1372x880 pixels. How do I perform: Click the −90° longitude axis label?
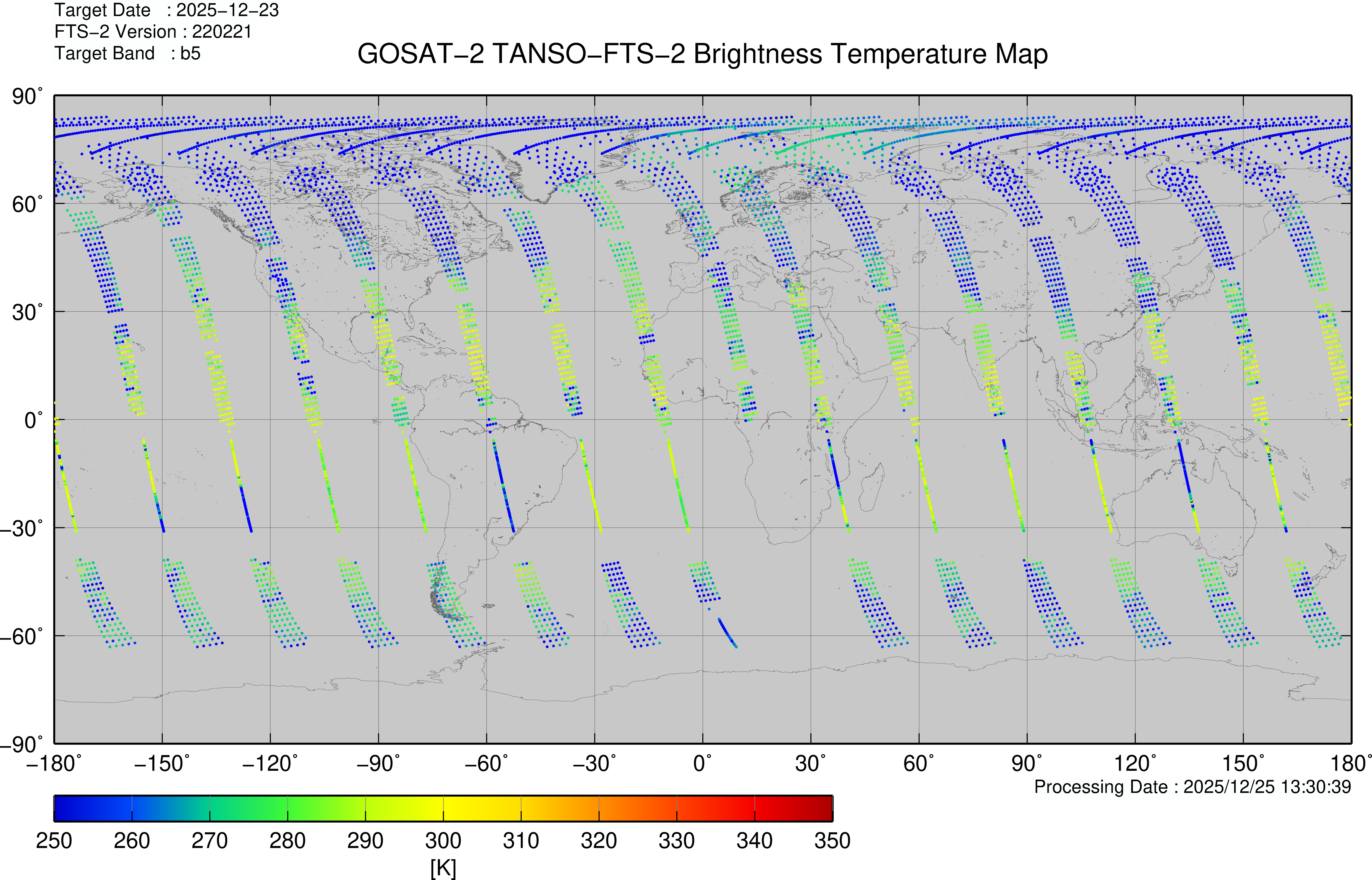coord(378,763)
